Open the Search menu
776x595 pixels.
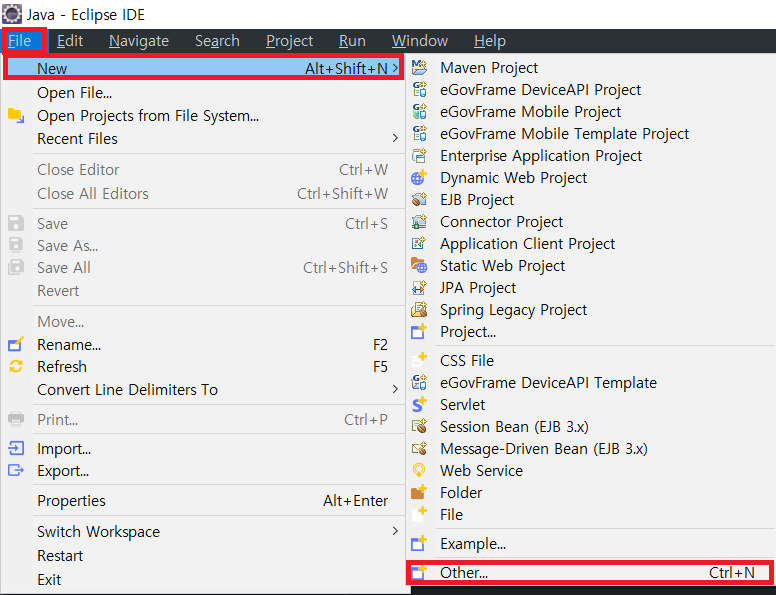(x=217, y=41)
